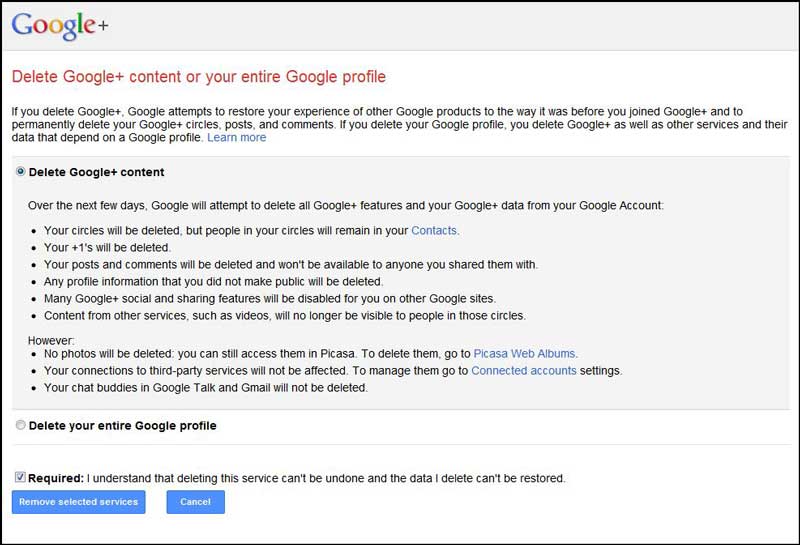Click the bullet about chat buddies in Google Talk
This screenshot has height=545, width=800.
(206, 388)
